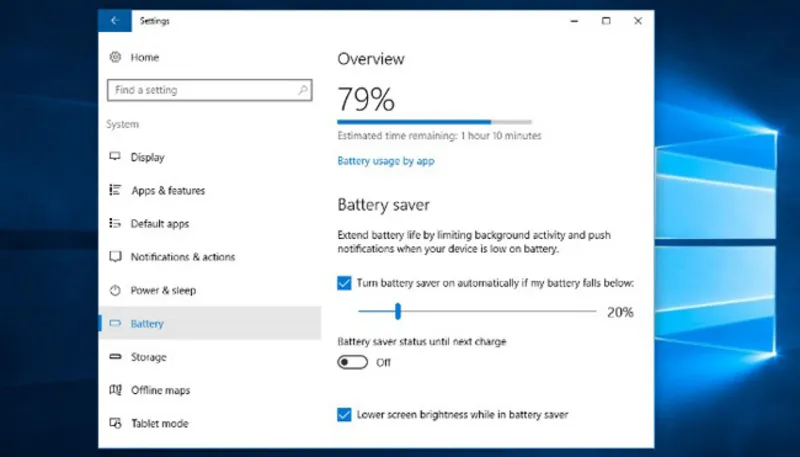The height and width of the screenshot is (457, 800).
Task: Click the Overview heading
Action: (371, 59)
